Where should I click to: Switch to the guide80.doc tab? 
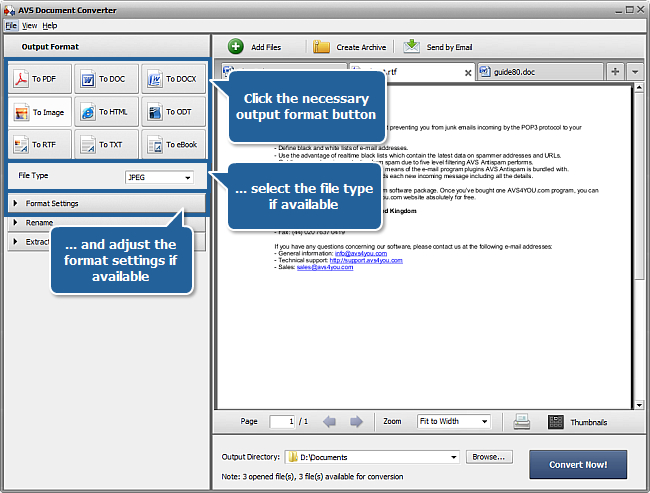click(x=540, y=72)
